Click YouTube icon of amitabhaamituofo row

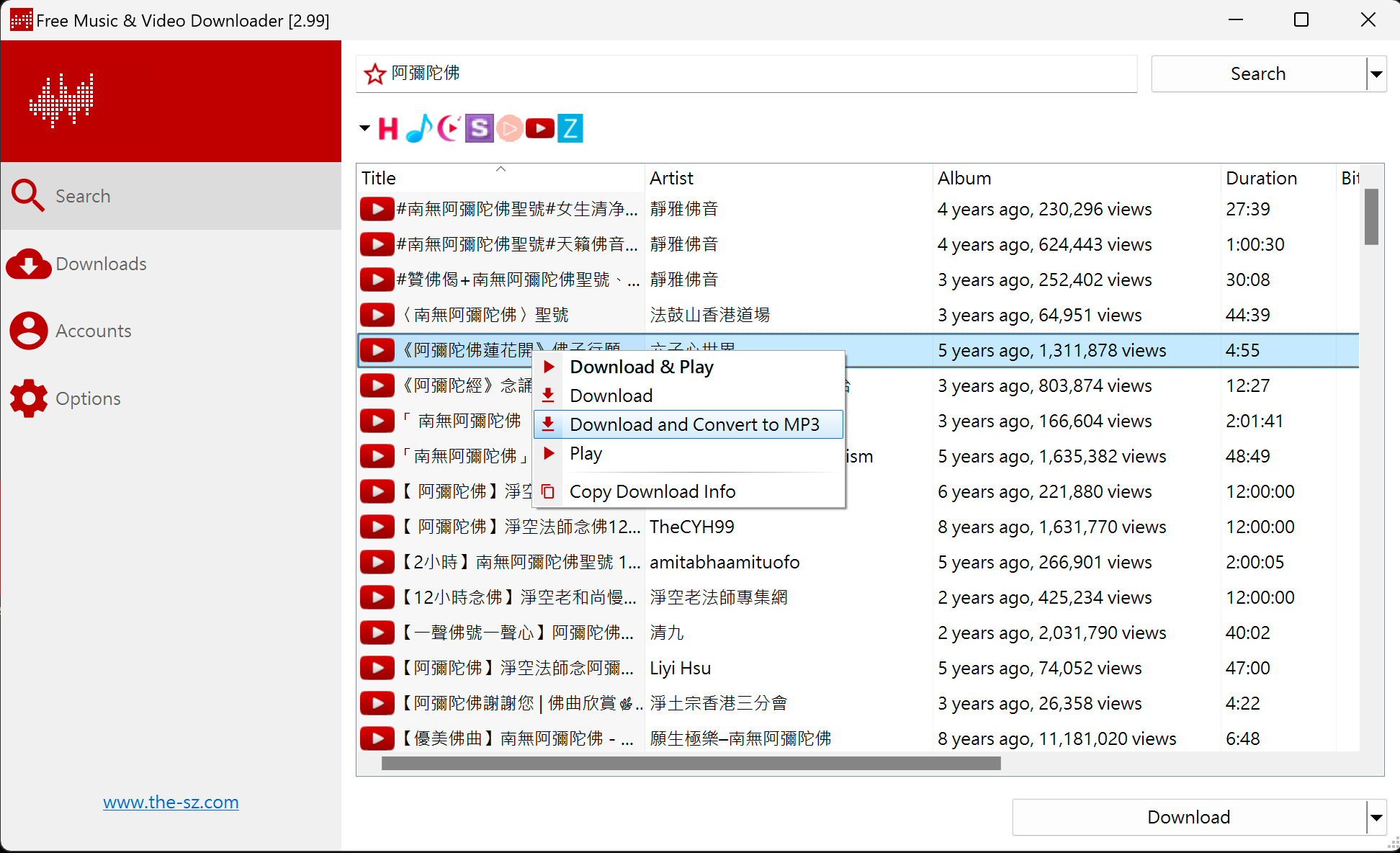tap(377, 562)
